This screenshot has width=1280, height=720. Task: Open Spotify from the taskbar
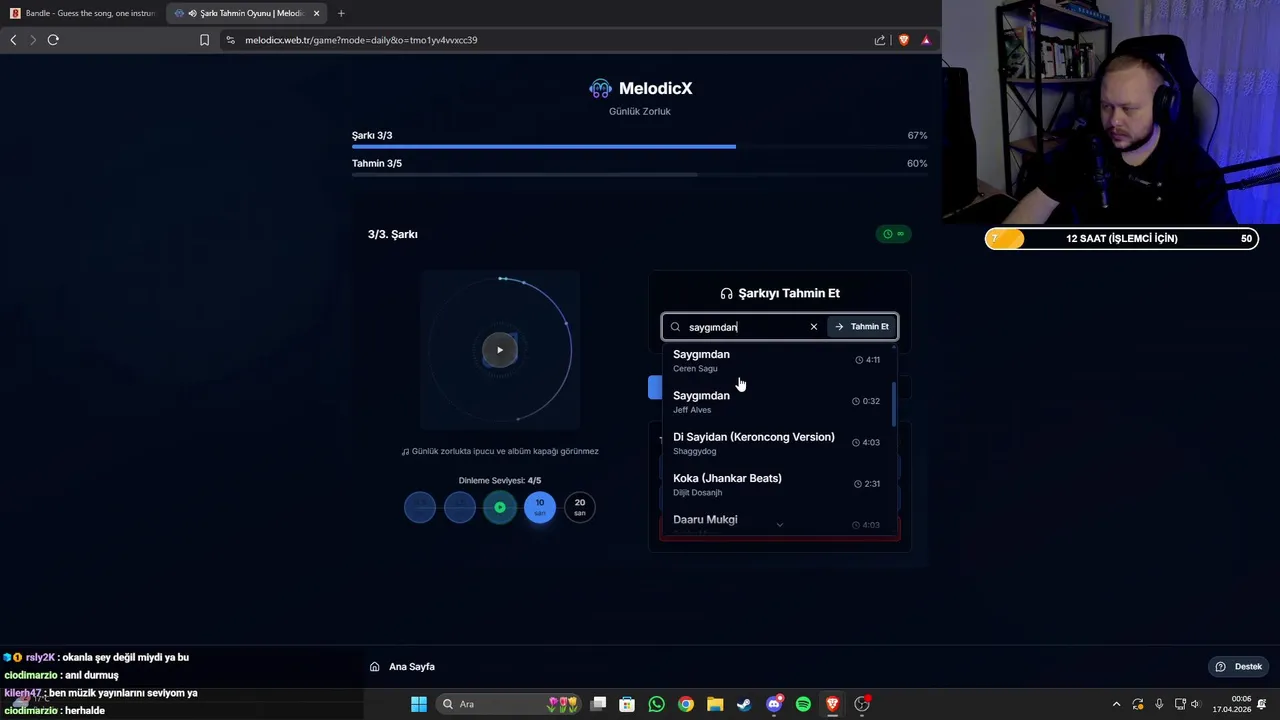click(803, 704)
